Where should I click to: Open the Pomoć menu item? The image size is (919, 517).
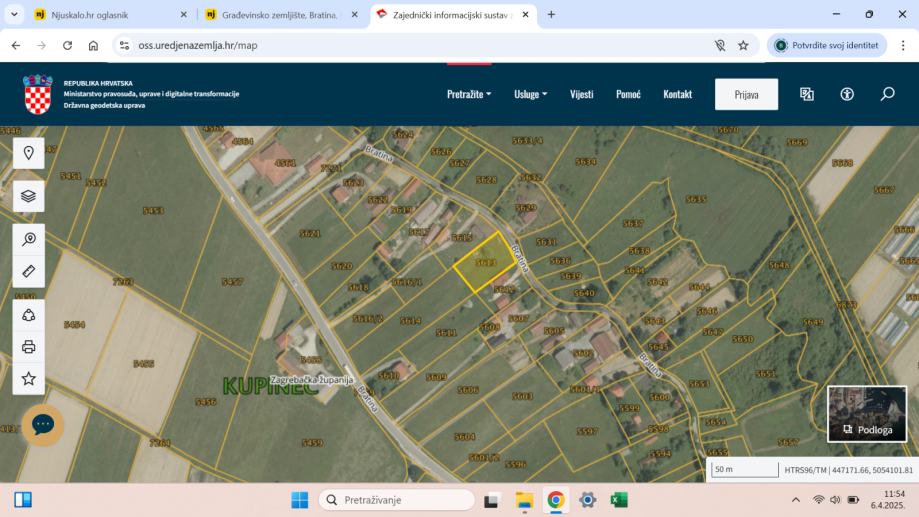click(628, 94)
